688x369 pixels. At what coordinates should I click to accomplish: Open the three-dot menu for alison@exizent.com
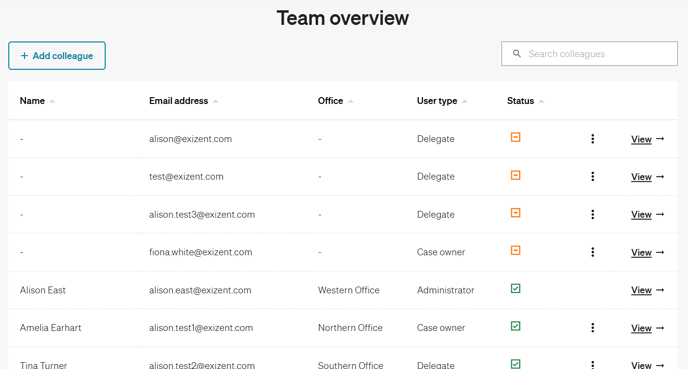pyautogui.click(x=592, y=139)
